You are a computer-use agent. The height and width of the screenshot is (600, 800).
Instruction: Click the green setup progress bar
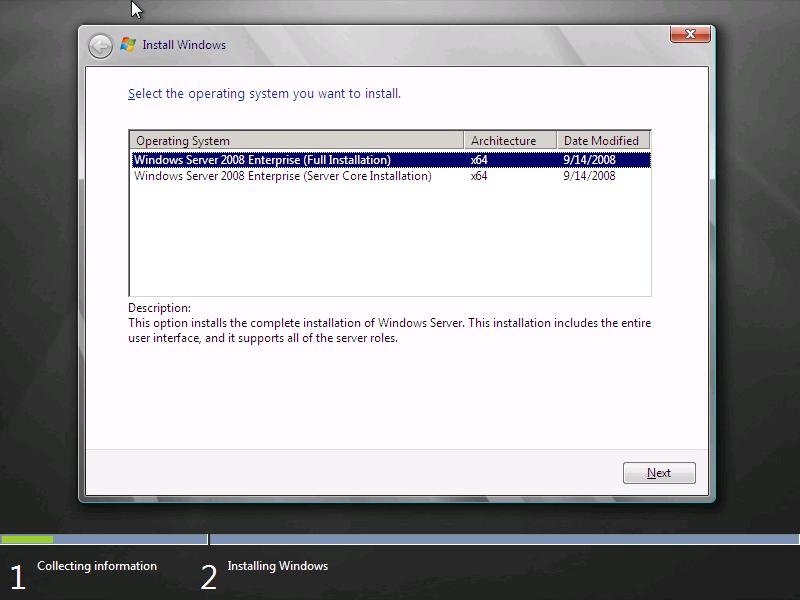[27, 539]
